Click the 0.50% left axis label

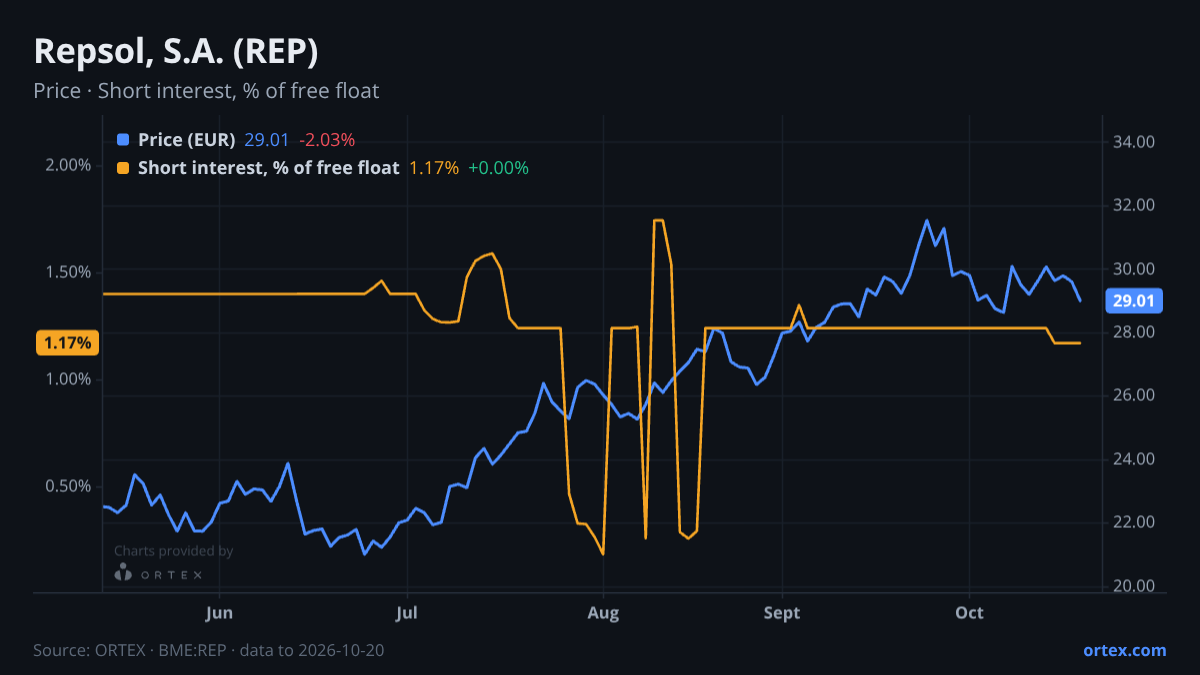coord(68,486)
